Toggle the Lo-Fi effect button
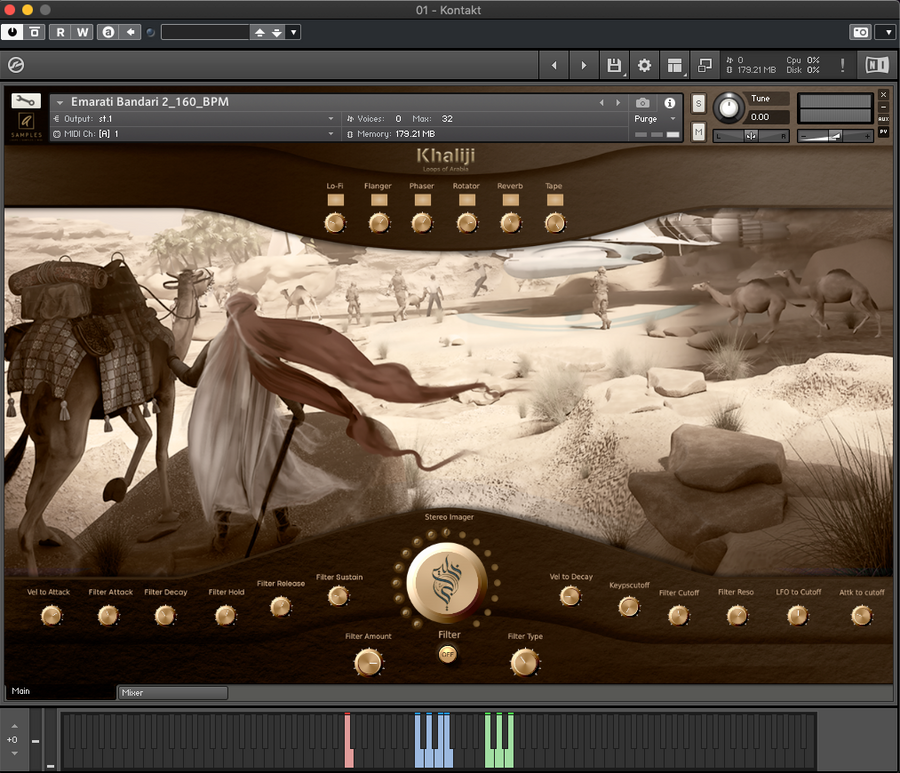The width and height of the screenshot is (900, 773). pyautogui.click(x=335, y=200)
